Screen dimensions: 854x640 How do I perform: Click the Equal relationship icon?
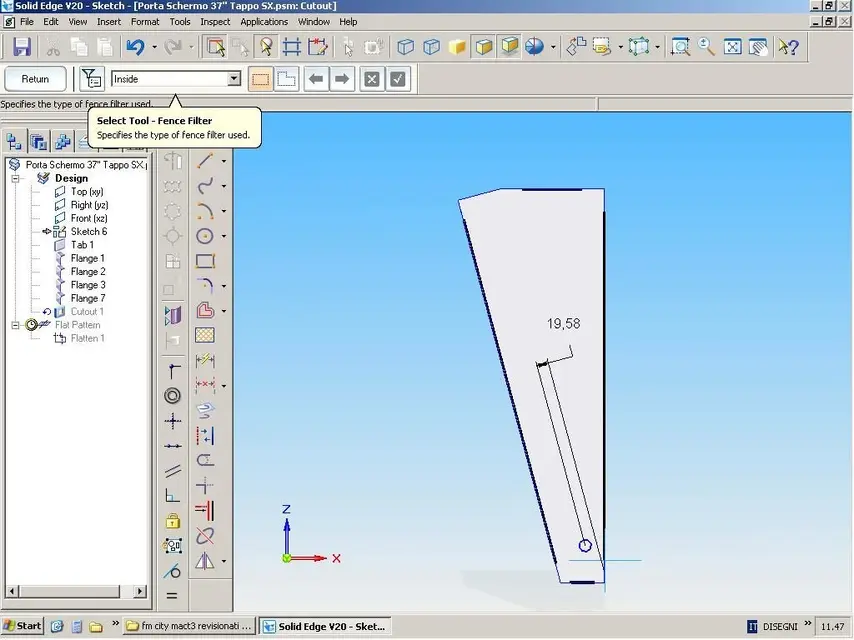(173, 595)
